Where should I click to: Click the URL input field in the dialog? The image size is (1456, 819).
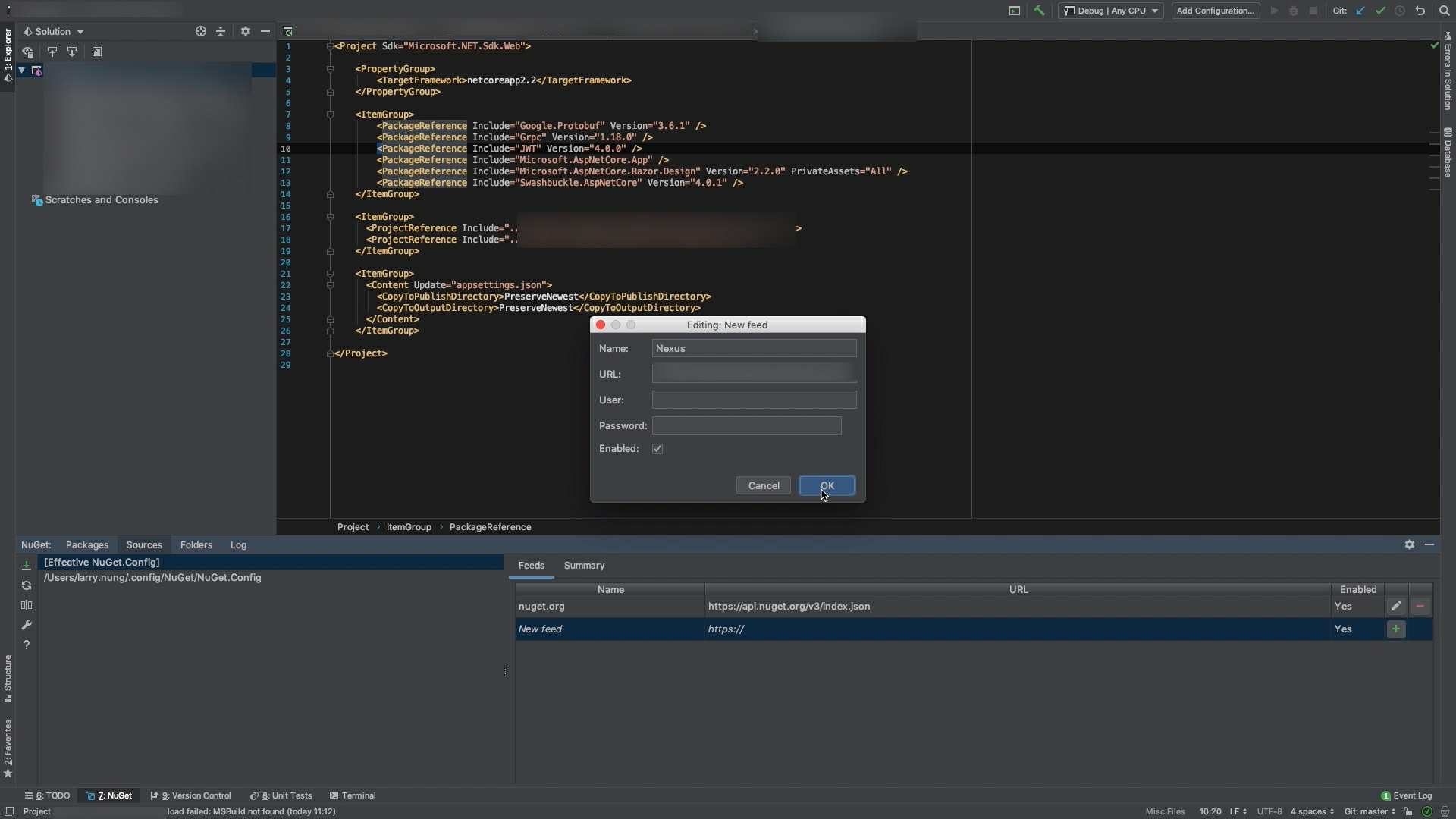[754, 374]
